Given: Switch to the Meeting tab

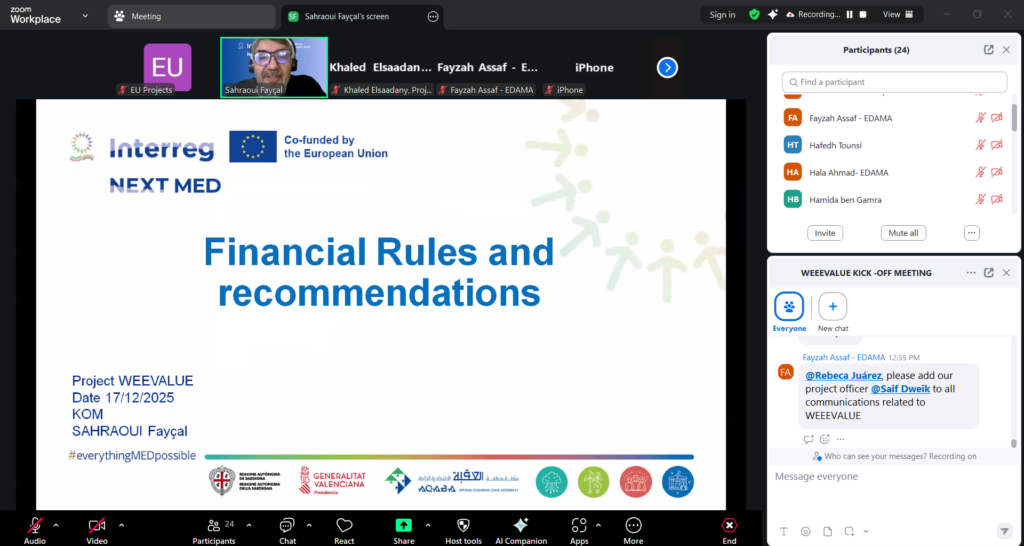Looking at the screenshot, I should 190,17.
